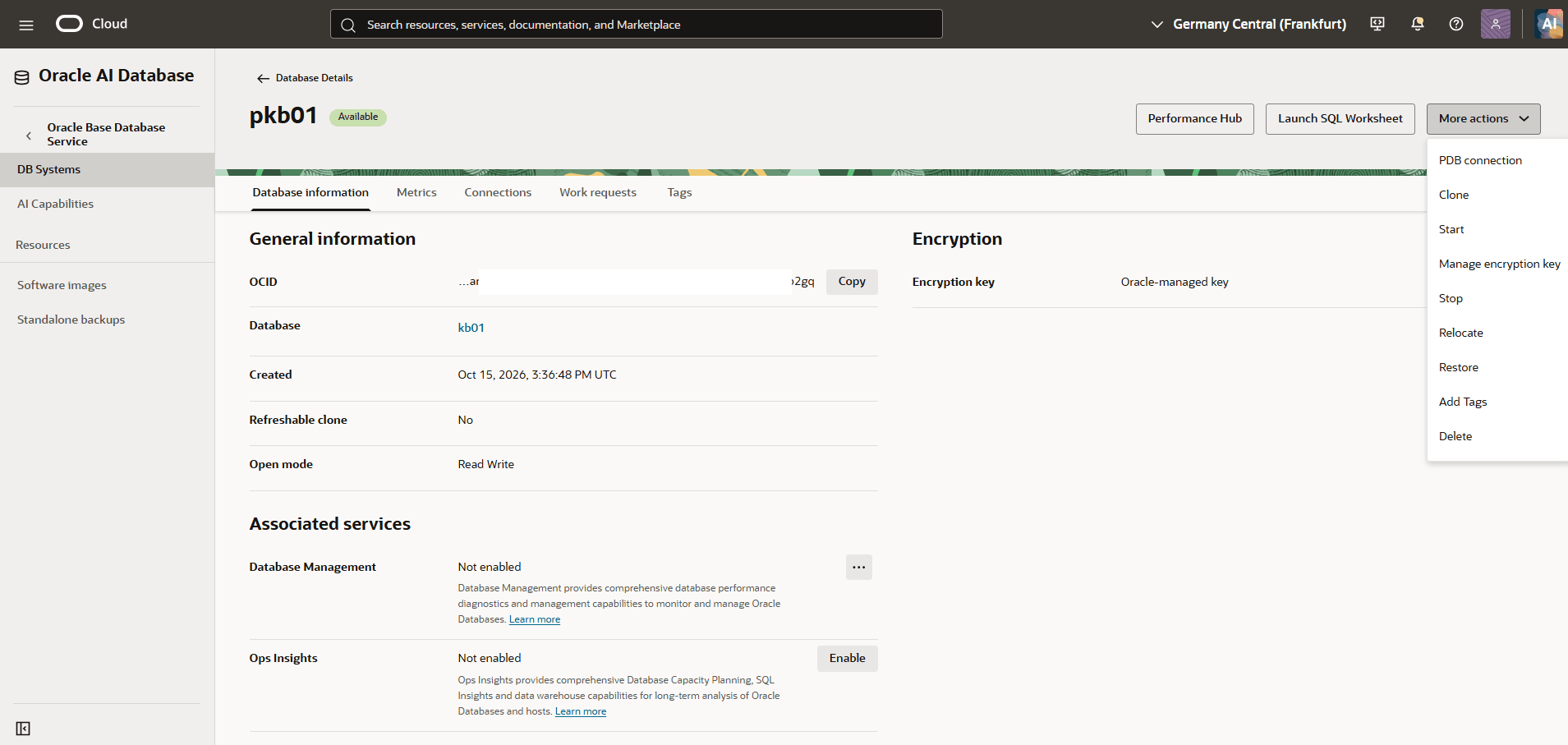Open the Work requests tab

pyautogui.click(x=598, y=192)
